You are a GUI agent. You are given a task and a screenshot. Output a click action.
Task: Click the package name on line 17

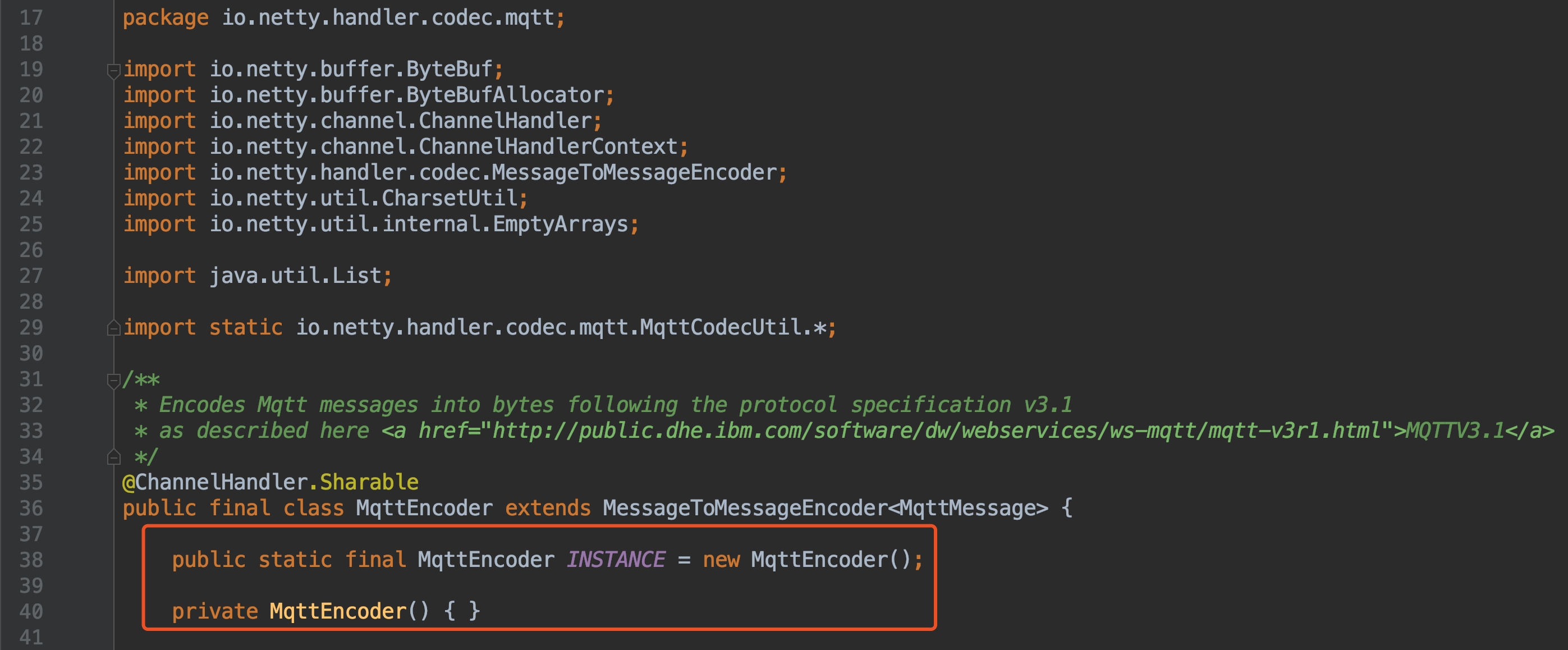tap(388, 17)
